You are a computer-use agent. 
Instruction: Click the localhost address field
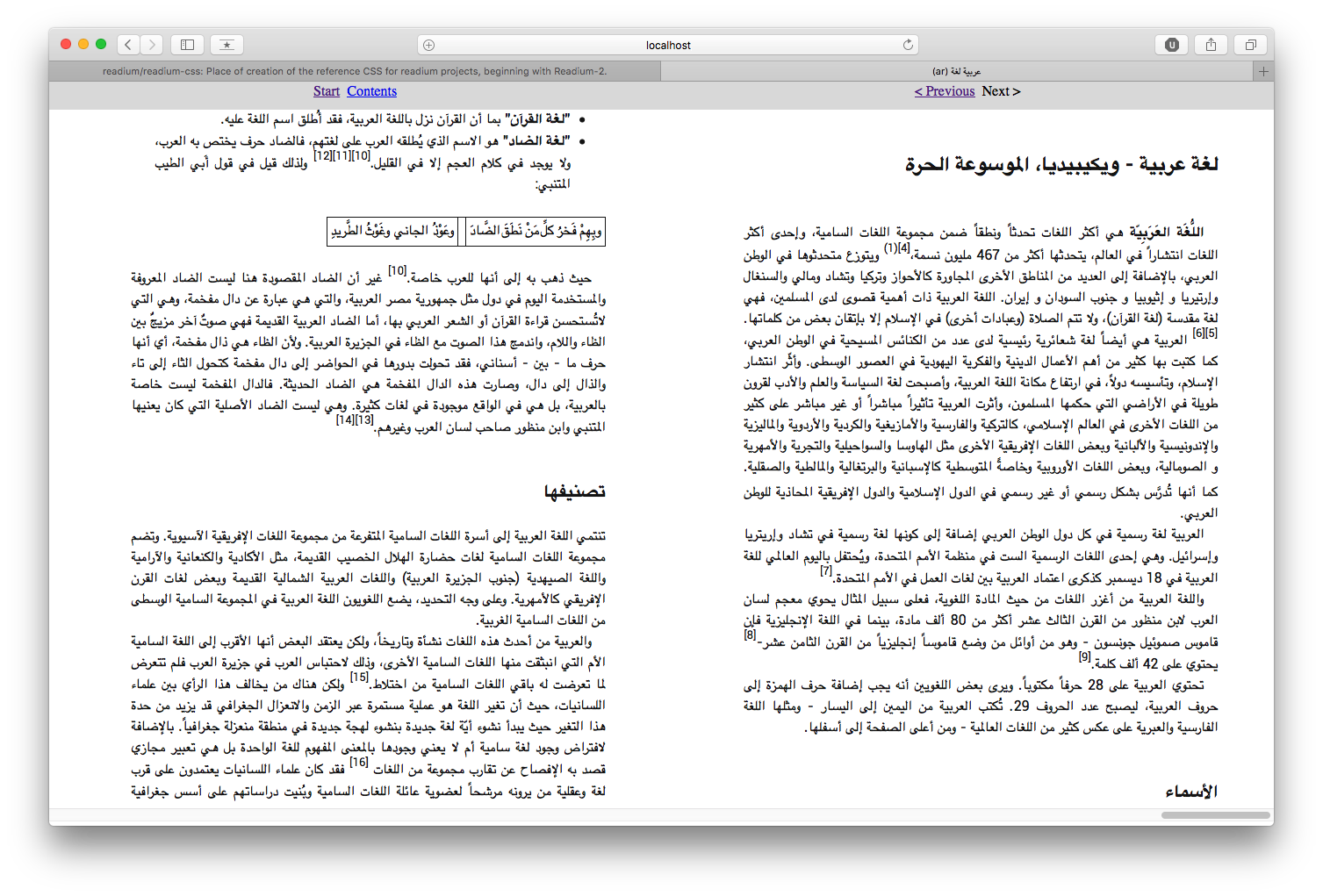pos(668,45)
